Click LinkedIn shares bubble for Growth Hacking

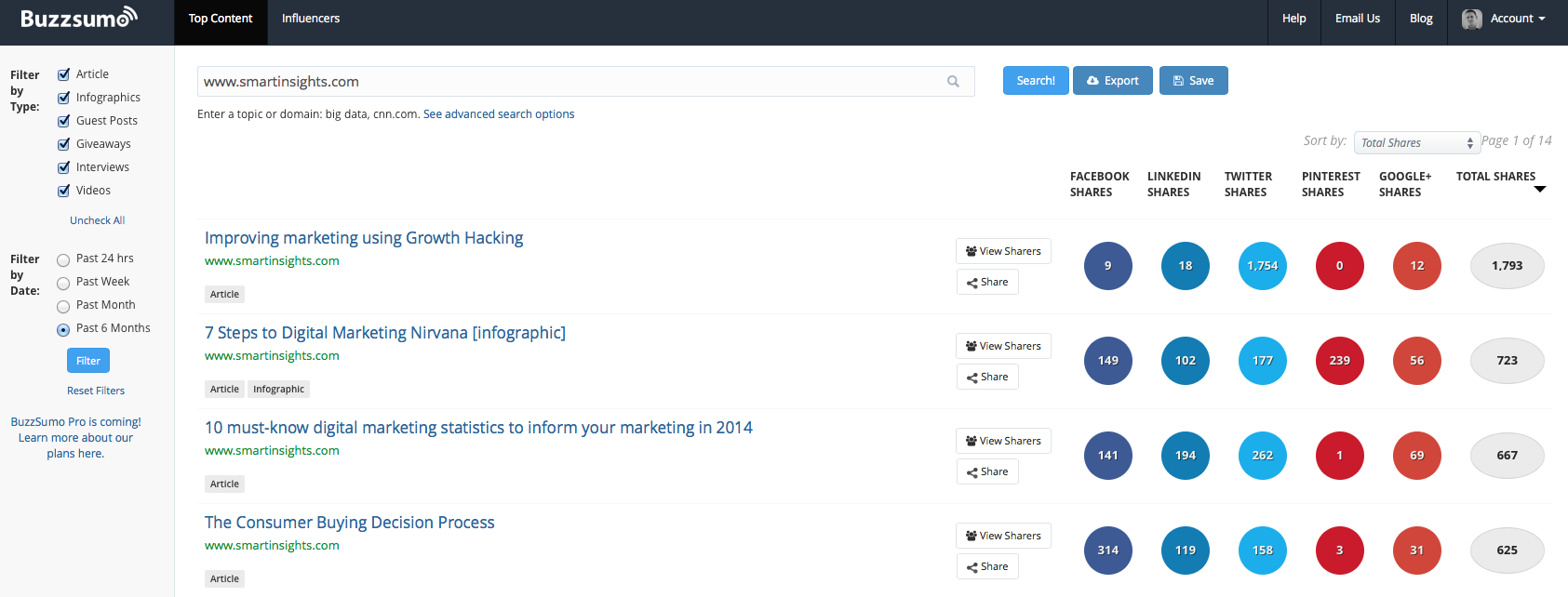point(1186,266)
